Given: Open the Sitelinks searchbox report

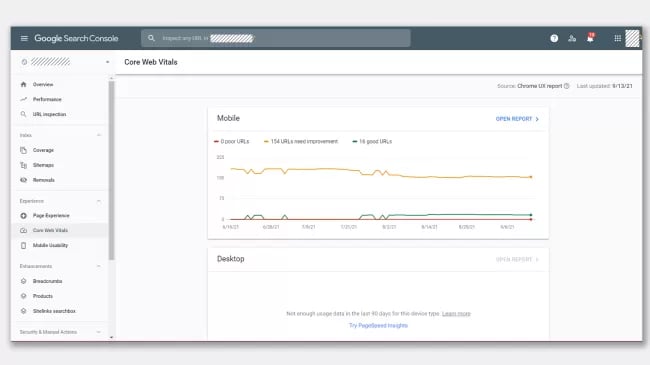Looking at the screenshot, I should [54, 311].
